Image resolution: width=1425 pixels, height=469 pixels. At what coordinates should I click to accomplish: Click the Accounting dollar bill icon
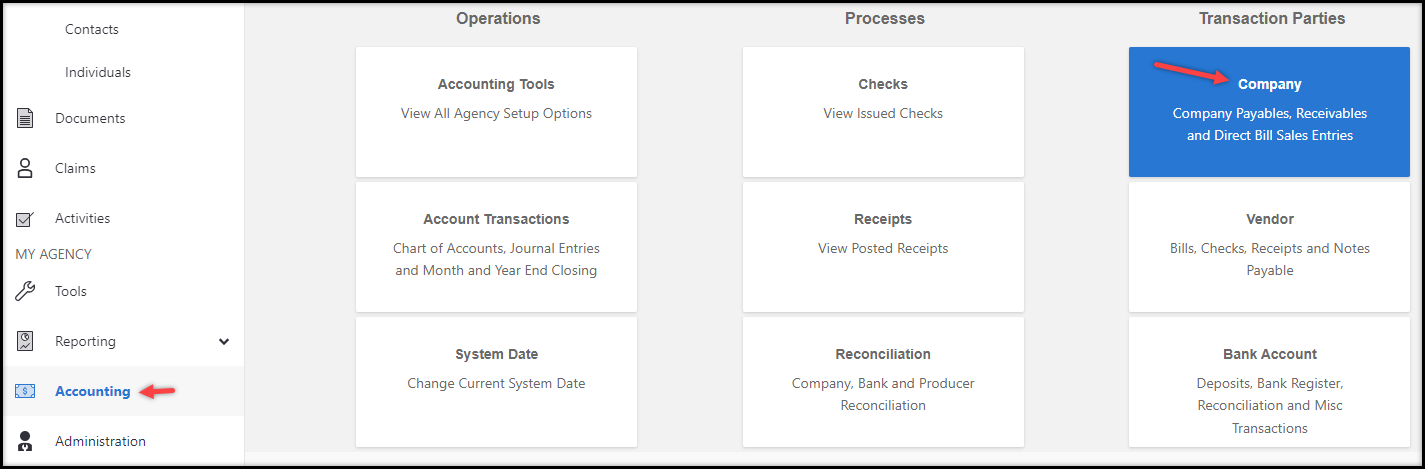(26, 391)
